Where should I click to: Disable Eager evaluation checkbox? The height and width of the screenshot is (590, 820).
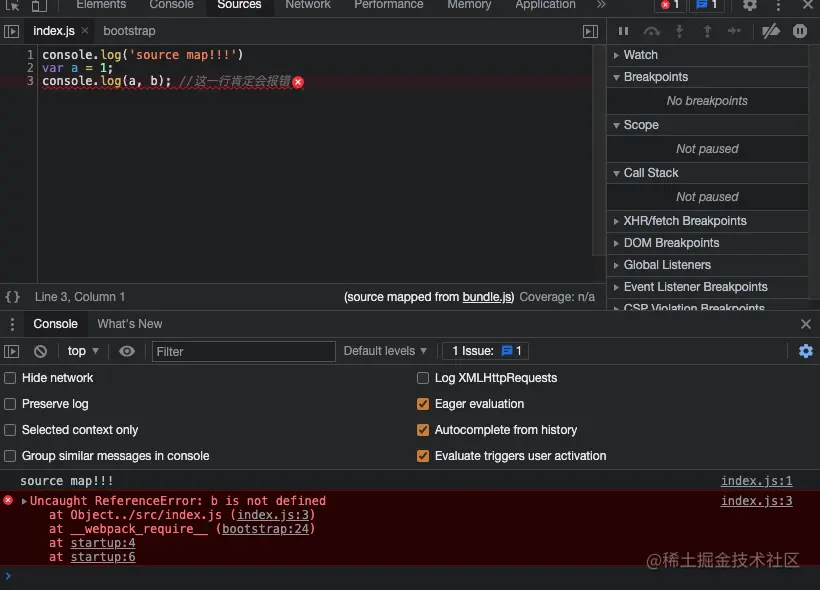click(x=423, y=404)
